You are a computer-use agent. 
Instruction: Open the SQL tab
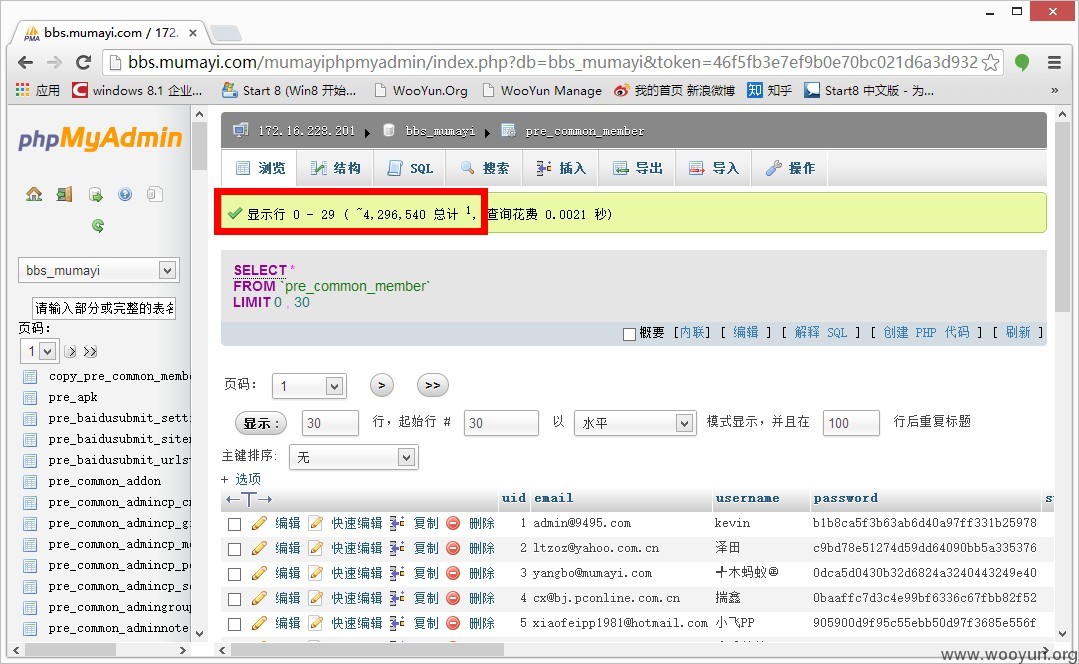410,168
